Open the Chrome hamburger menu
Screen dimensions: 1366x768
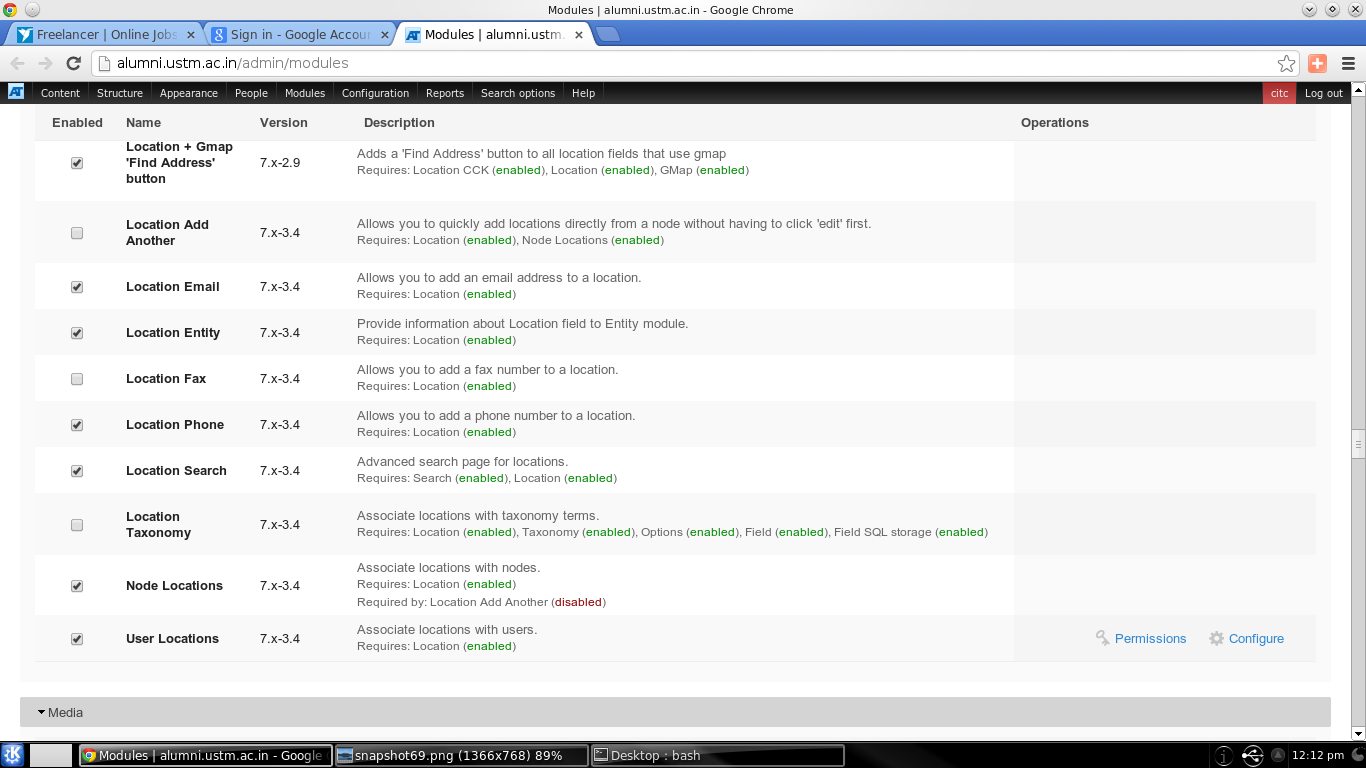click(1348, 63)
